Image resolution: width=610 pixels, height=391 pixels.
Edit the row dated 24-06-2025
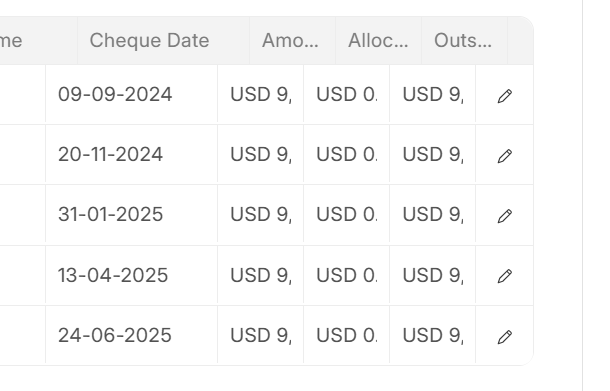tap(505, 337)
